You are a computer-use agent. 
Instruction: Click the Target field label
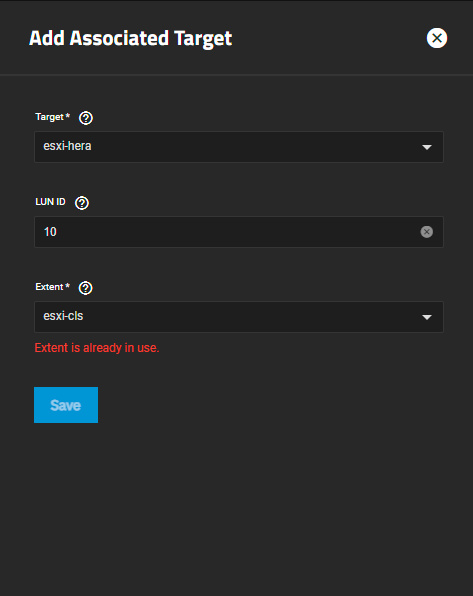(49, 117)
